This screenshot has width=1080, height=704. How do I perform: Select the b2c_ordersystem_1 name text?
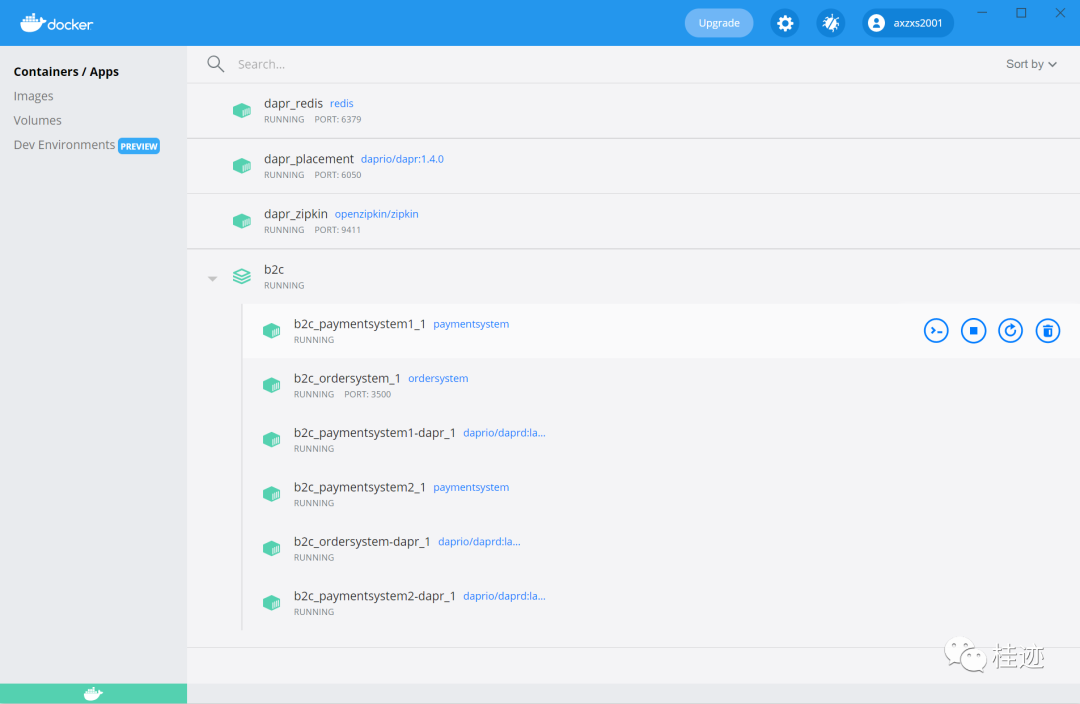[x=347, y=378]
